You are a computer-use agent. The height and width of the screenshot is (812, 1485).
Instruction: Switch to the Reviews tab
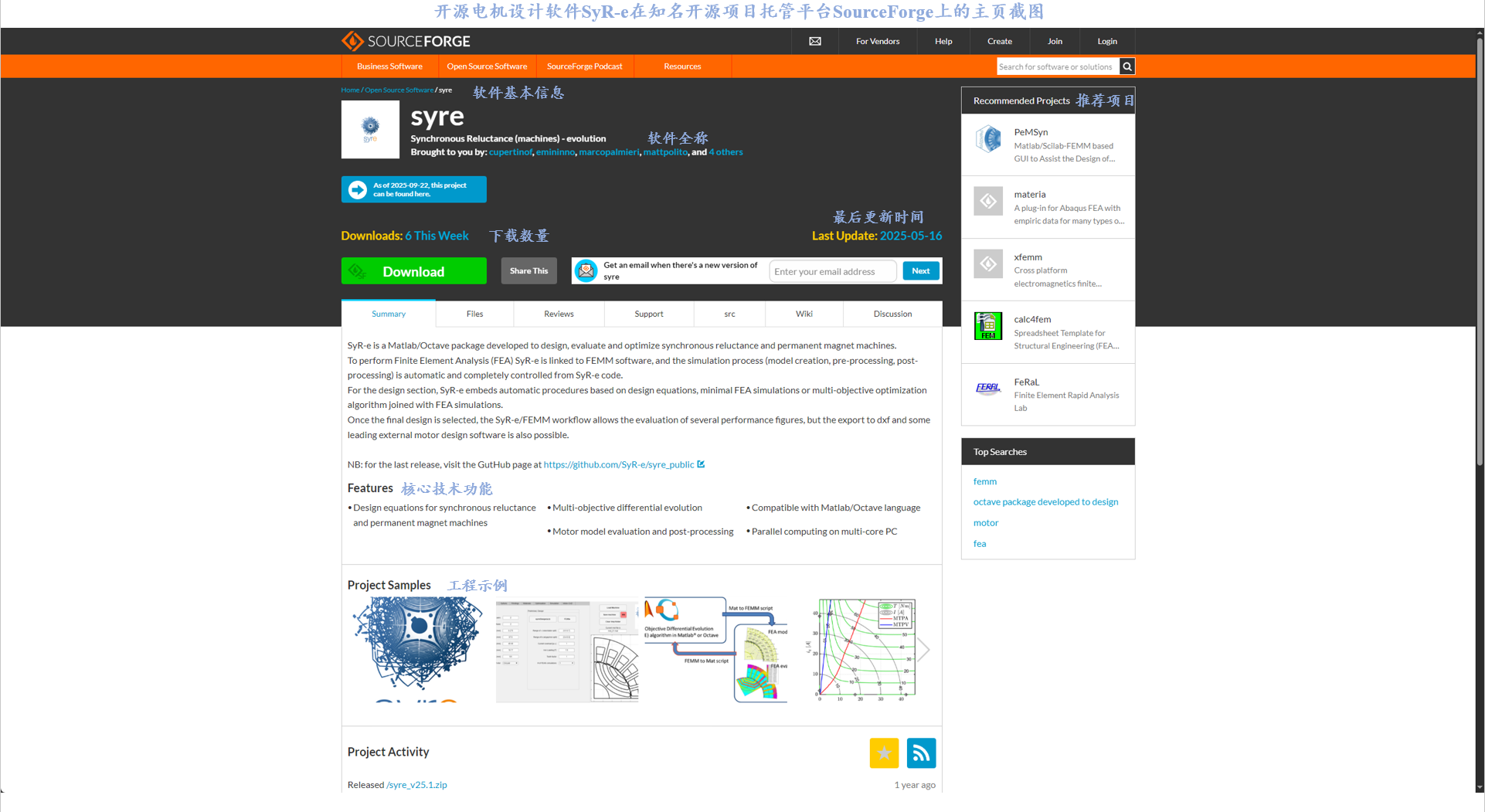click(x=559, y=314)
